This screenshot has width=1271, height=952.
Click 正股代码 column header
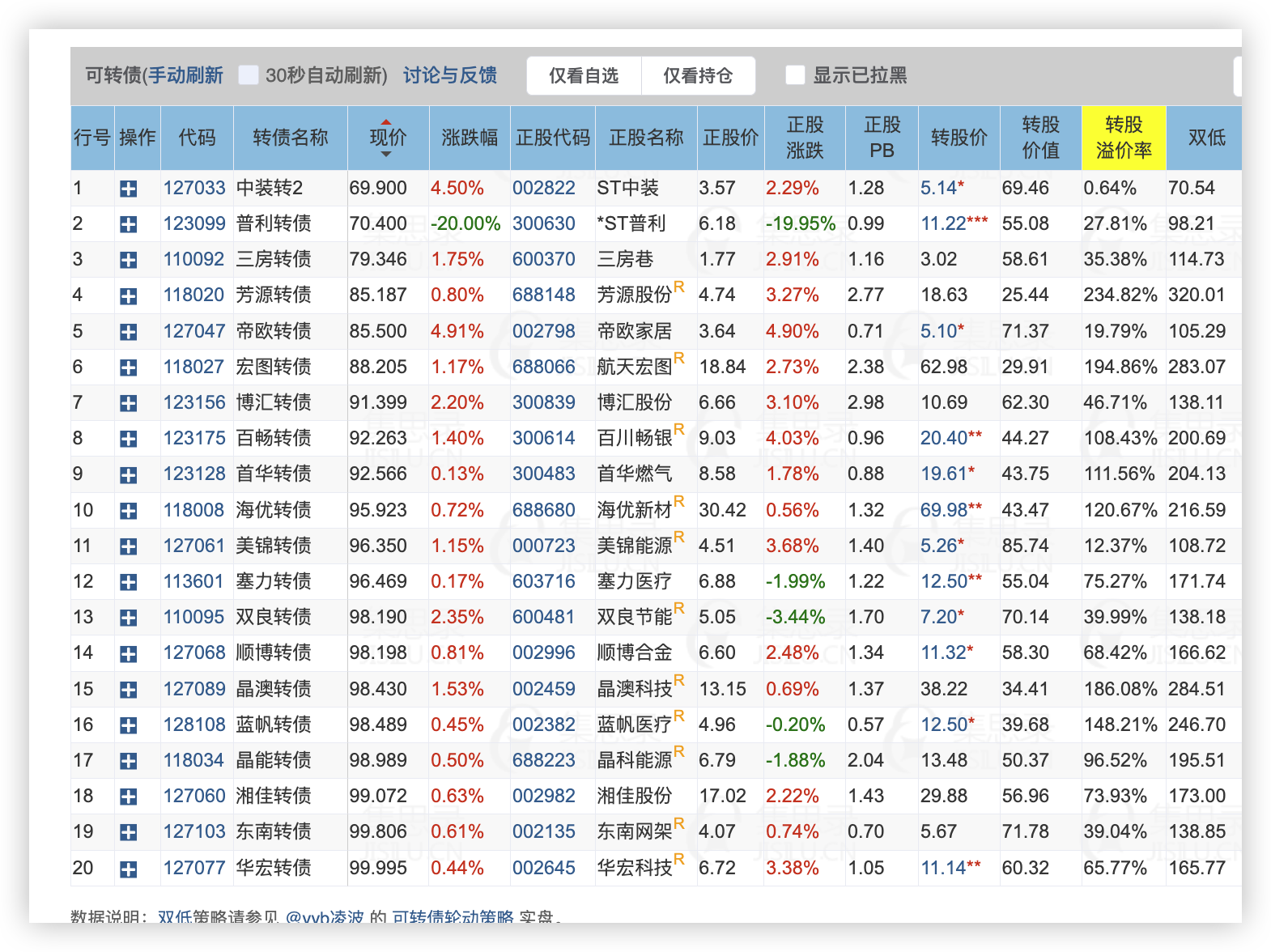pos(553,138)
